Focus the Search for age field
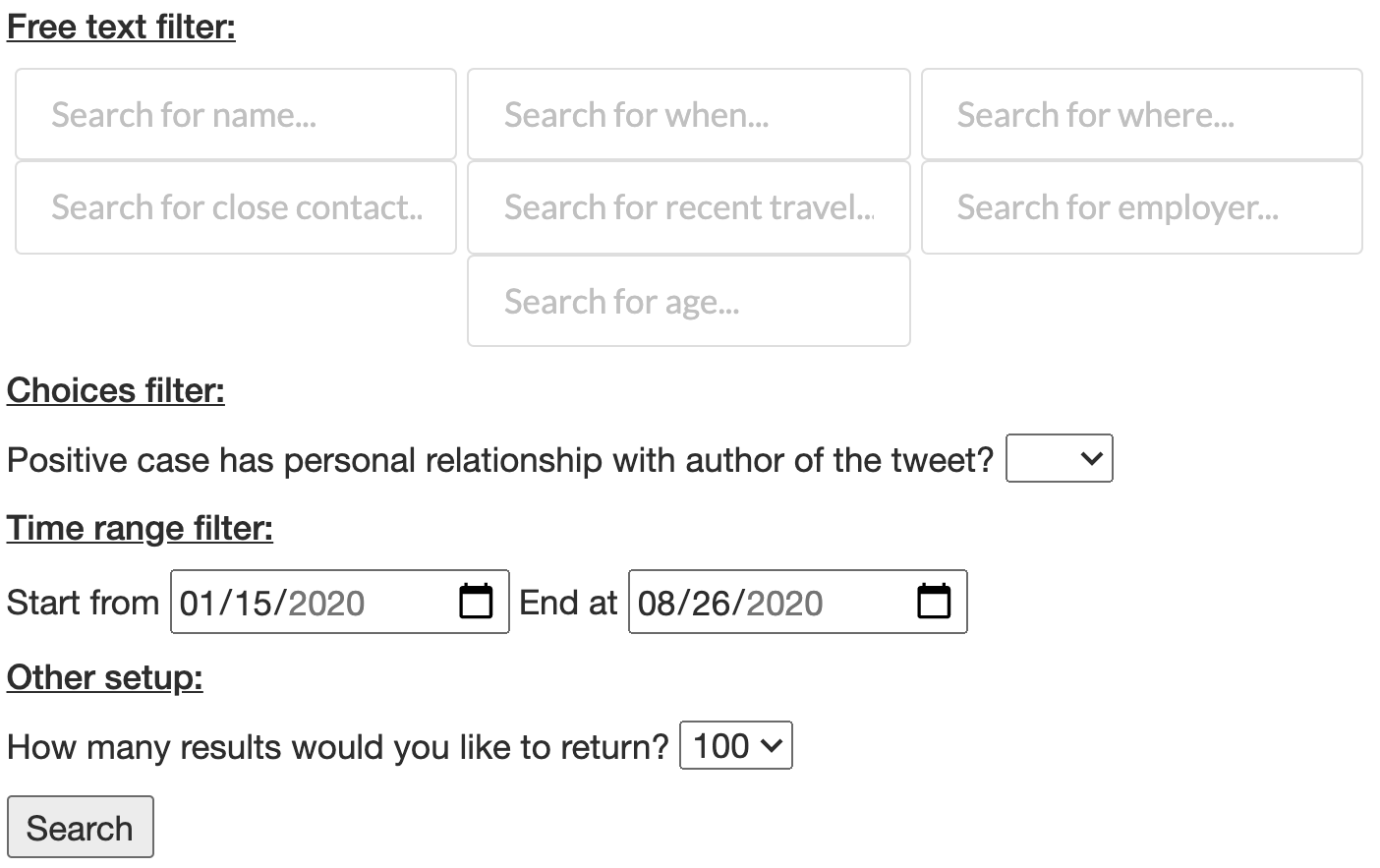The height and width of the screenshot is (868, 1380). tap(688, 301)
